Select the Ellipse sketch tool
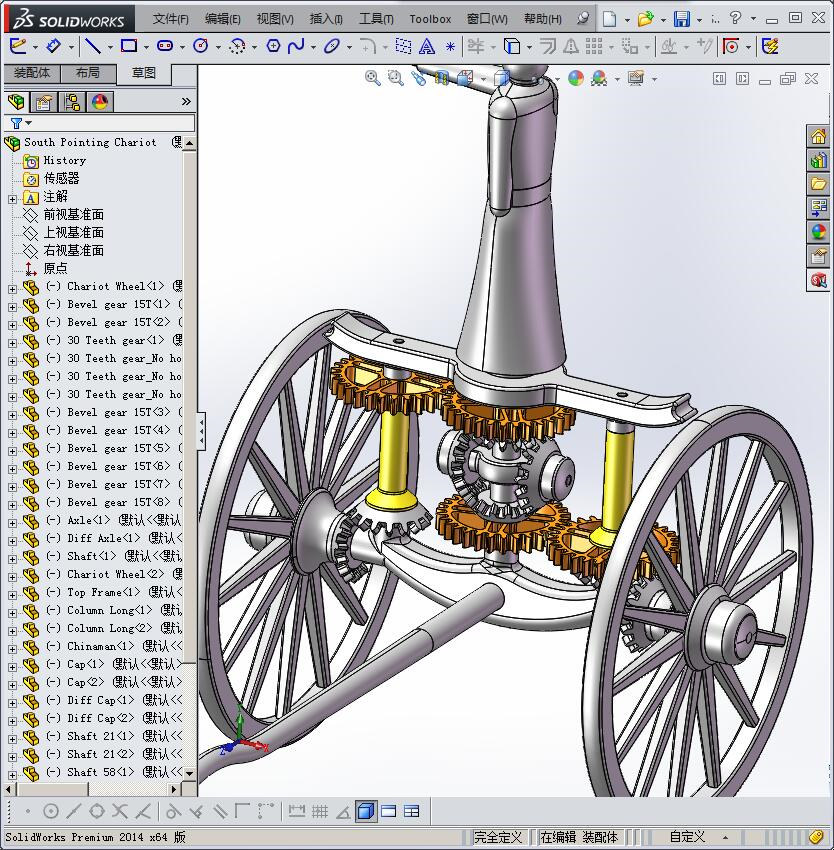834x850 pixels. (x=331, y=46)
